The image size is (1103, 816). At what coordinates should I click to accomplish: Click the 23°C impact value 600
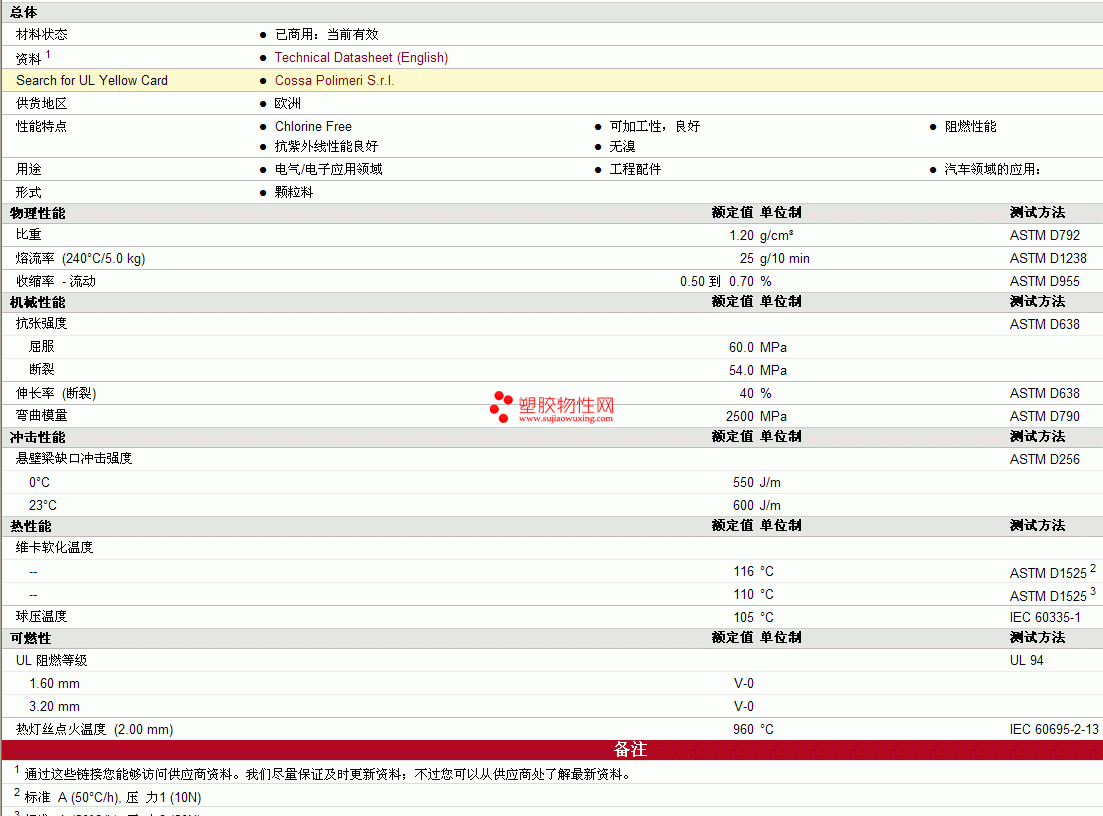tap(744, 506)
